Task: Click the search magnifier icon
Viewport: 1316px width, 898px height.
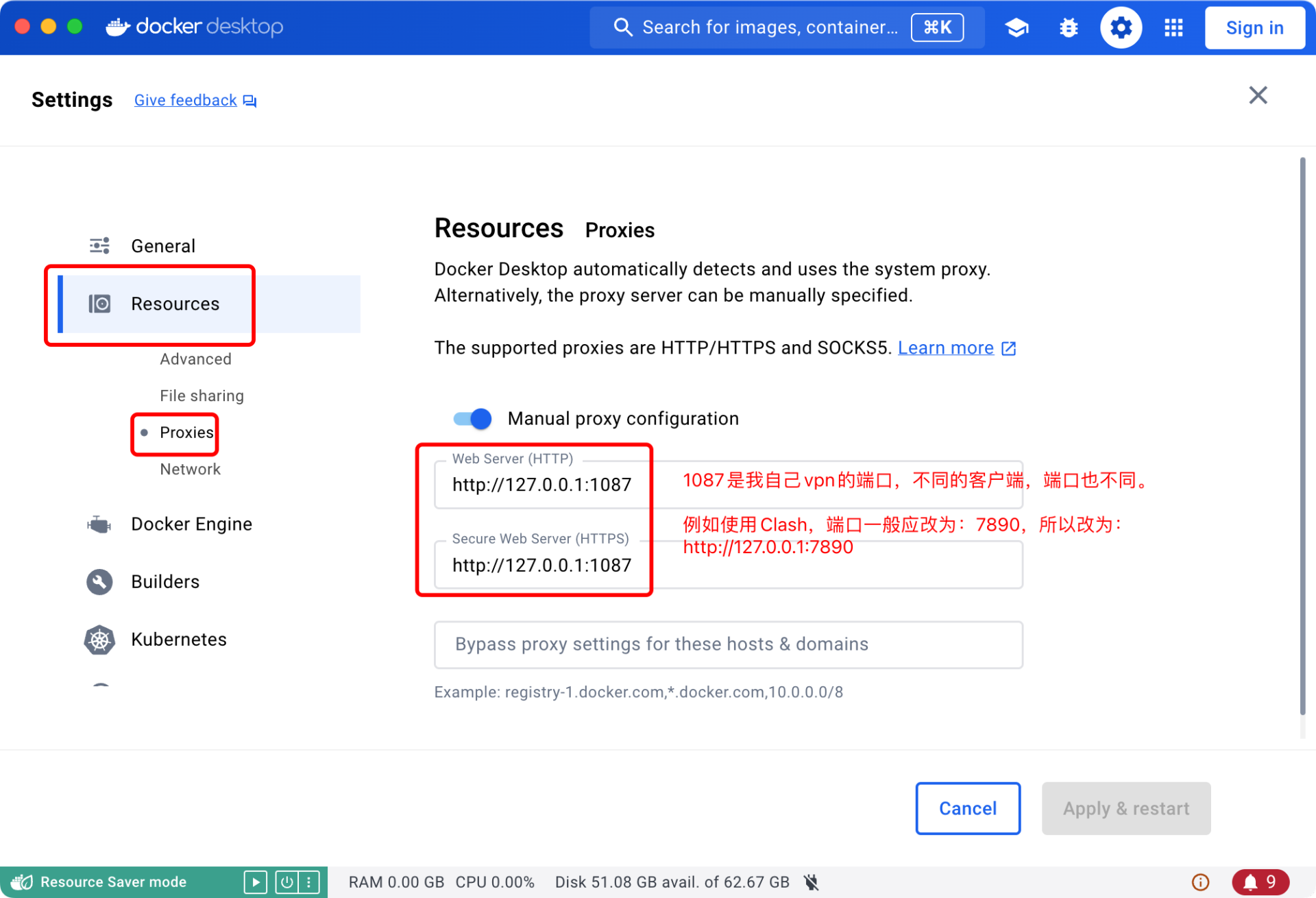Action: click(622, 27)
